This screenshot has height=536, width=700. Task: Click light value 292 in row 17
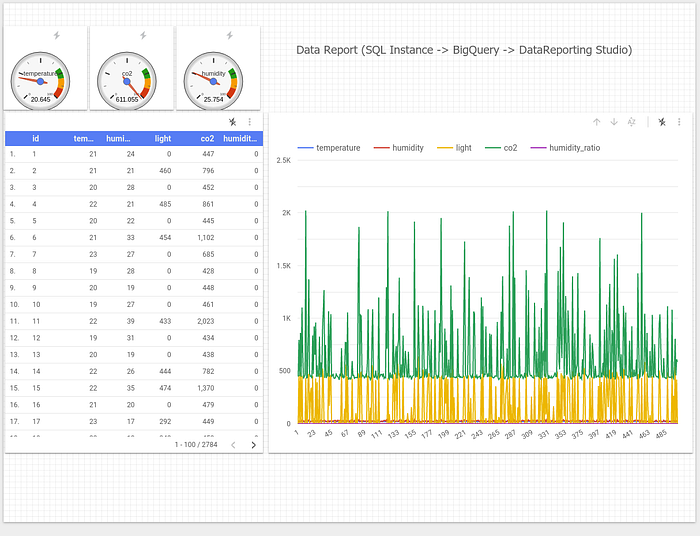(165, 421)
